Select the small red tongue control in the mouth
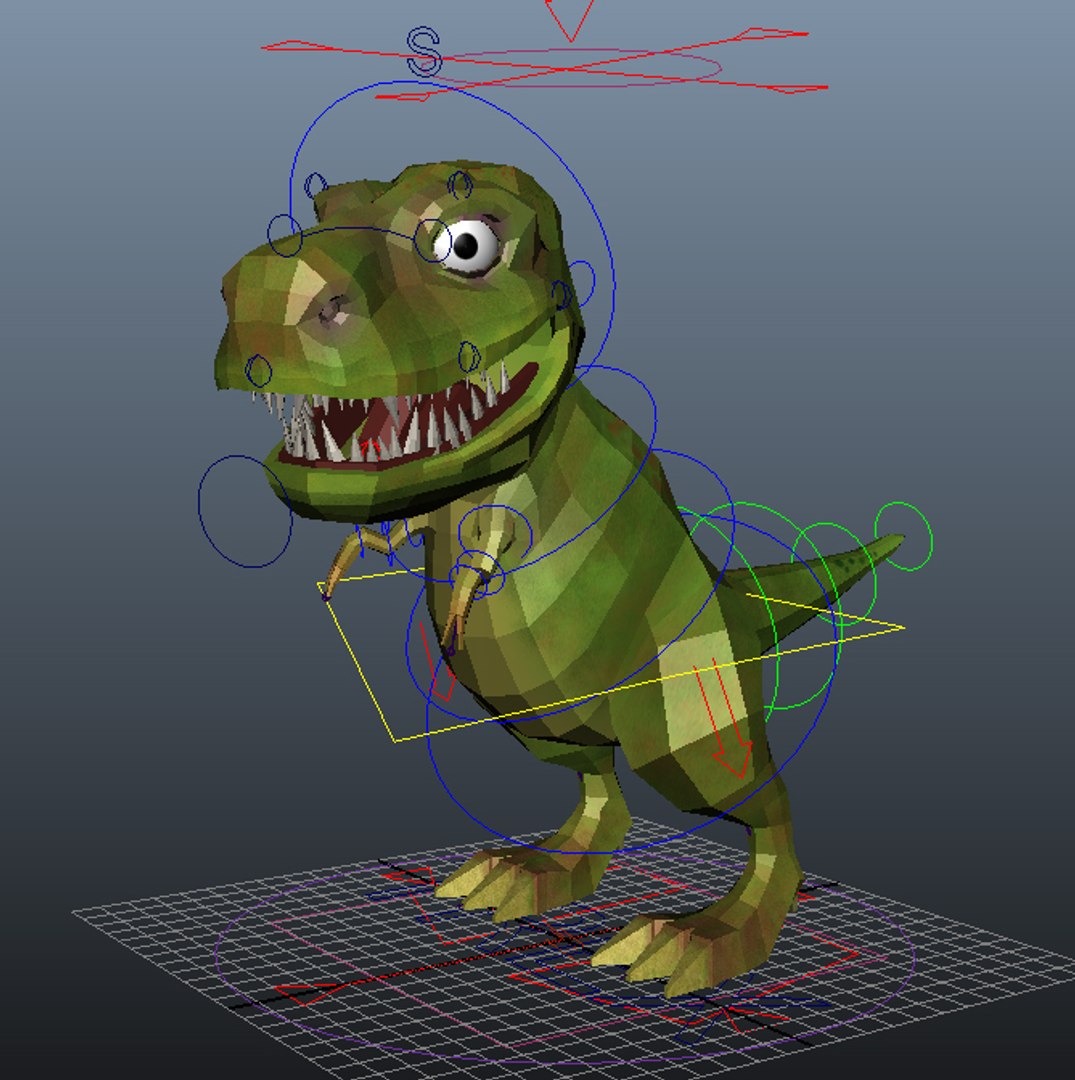Image resolution: width=1075 pixels, height=1080 pixels. point(370,448)
